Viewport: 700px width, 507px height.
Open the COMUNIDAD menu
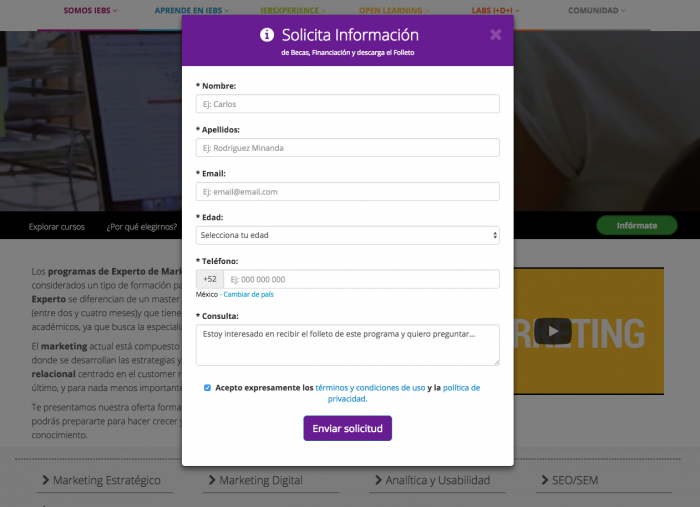pos(596,11)
